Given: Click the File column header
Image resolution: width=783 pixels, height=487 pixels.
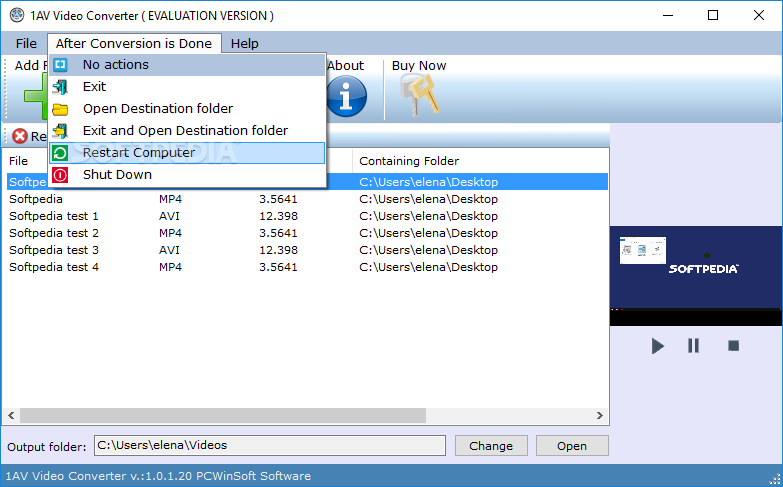Looking at the screenshot, I should [x=18, y=161].
